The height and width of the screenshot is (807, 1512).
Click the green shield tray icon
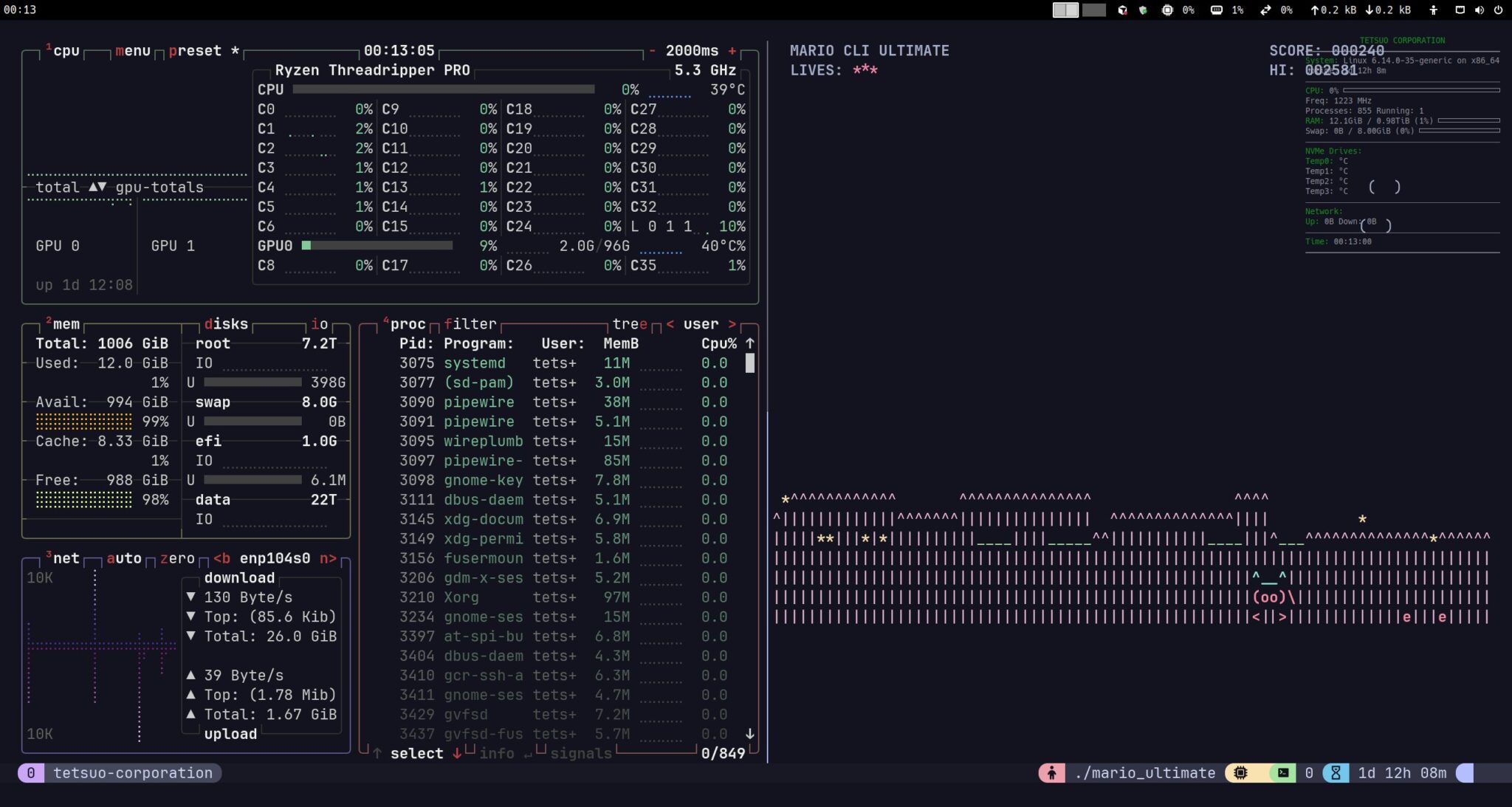coord(1144,10)
